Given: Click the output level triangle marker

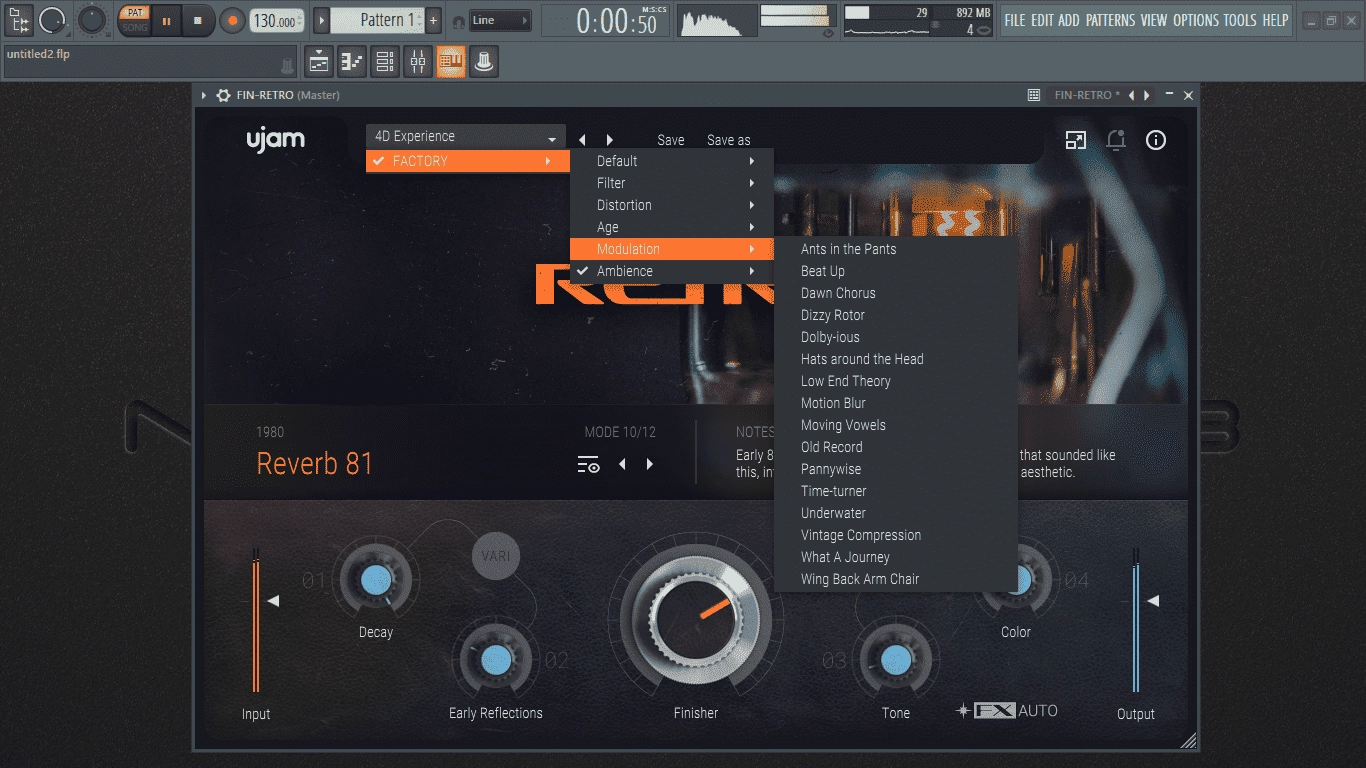Looking at the screenshot, I should pos(1152,601).
